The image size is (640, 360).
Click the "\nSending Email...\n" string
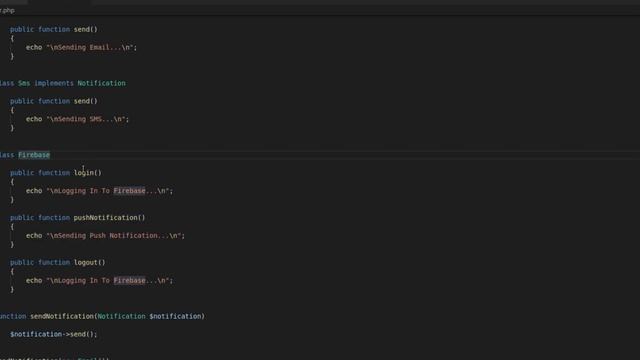pyautogui.click(x=91, y=47)
